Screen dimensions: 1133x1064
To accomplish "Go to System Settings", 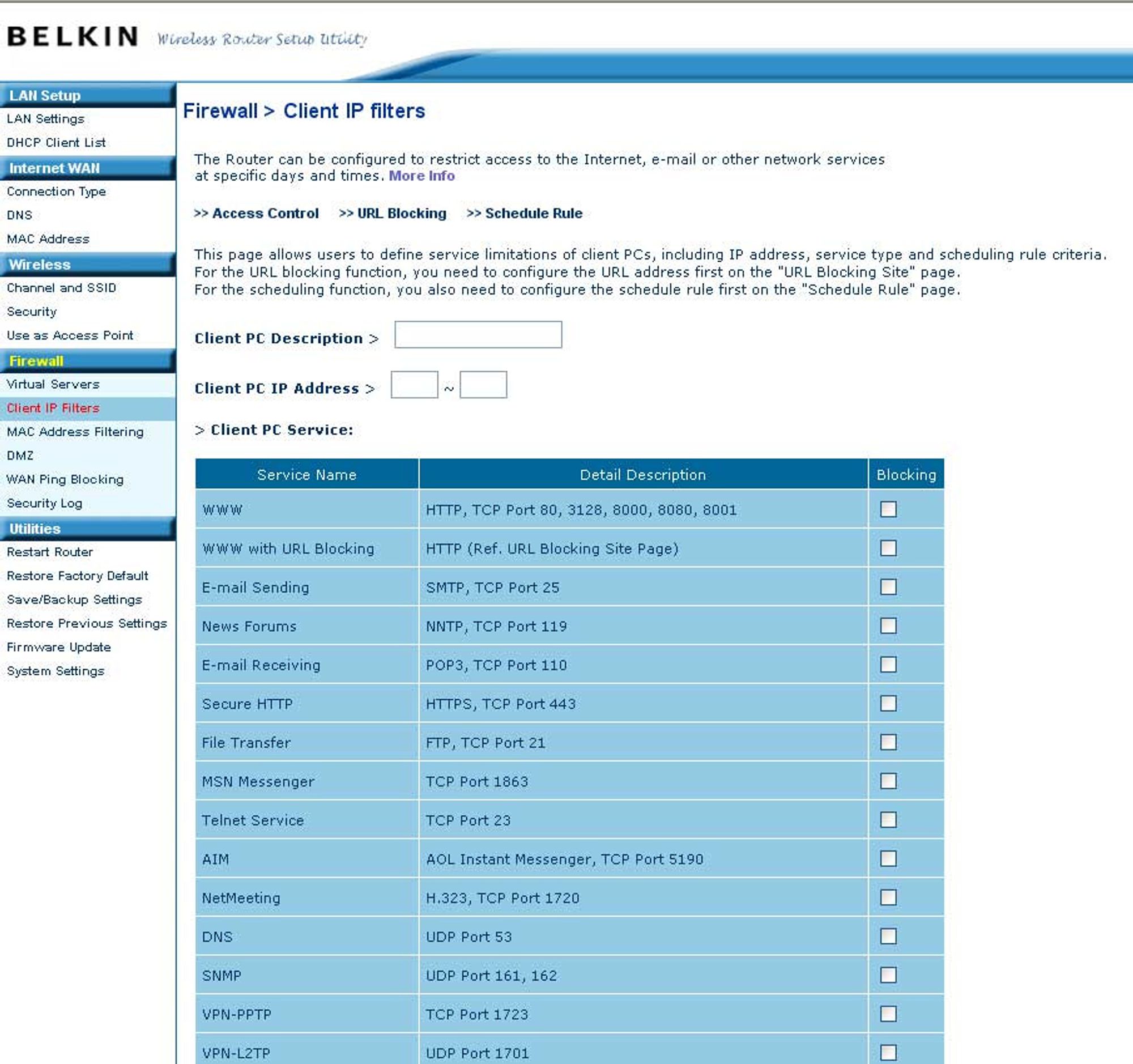I will click(56, 671).
